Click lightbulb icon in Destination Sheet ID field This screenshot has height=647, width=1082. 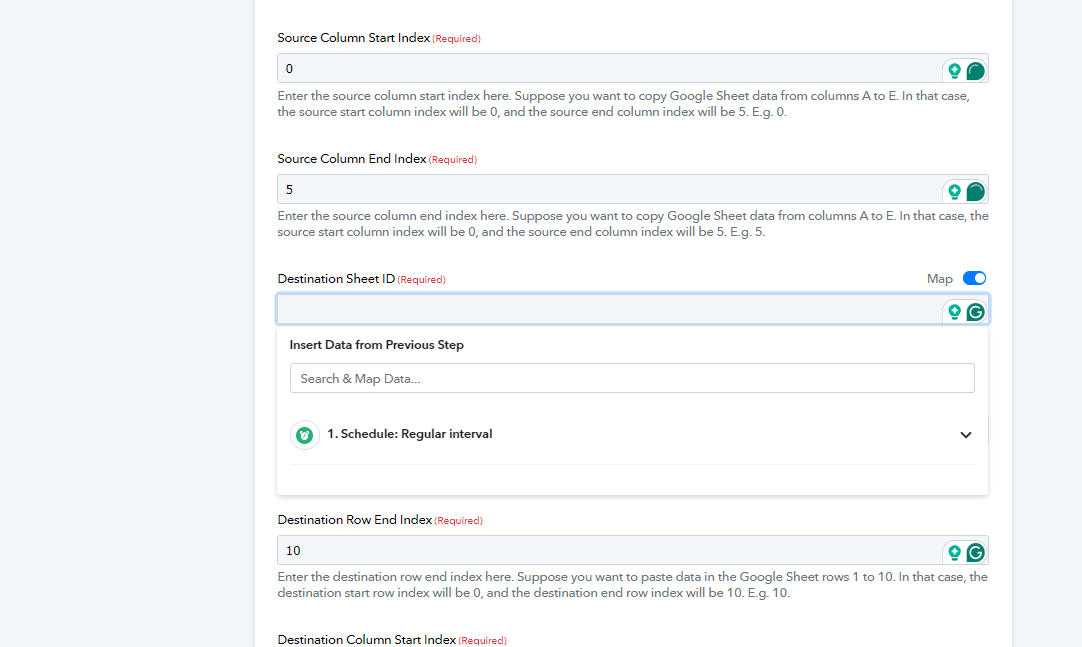pos(954,312)
